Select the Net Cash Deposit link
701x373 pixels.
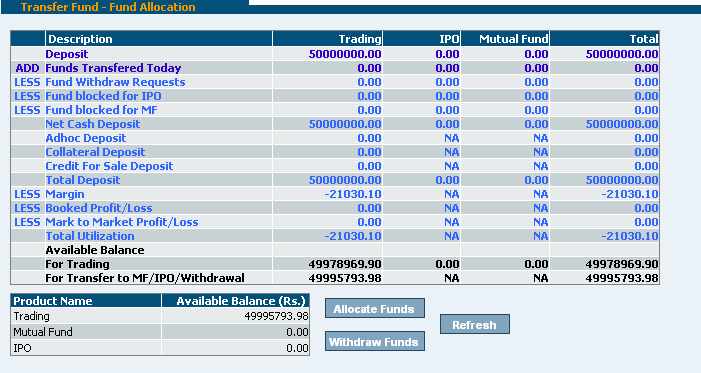pos(93,124)
